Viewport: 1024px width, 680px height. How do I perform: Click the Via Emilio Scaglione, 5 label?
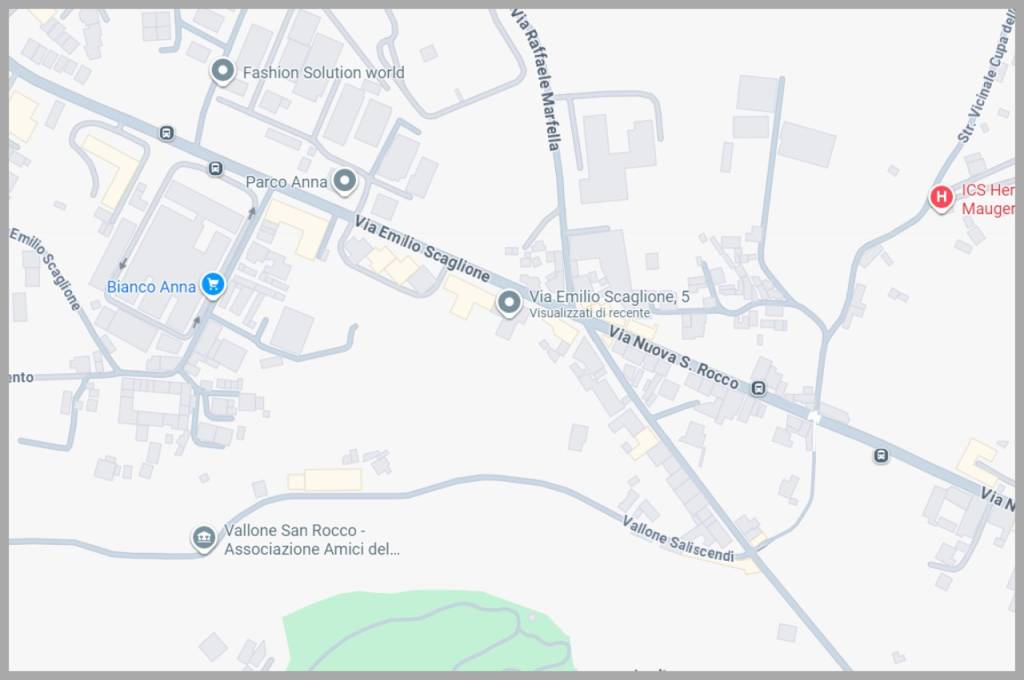point(609,297)
